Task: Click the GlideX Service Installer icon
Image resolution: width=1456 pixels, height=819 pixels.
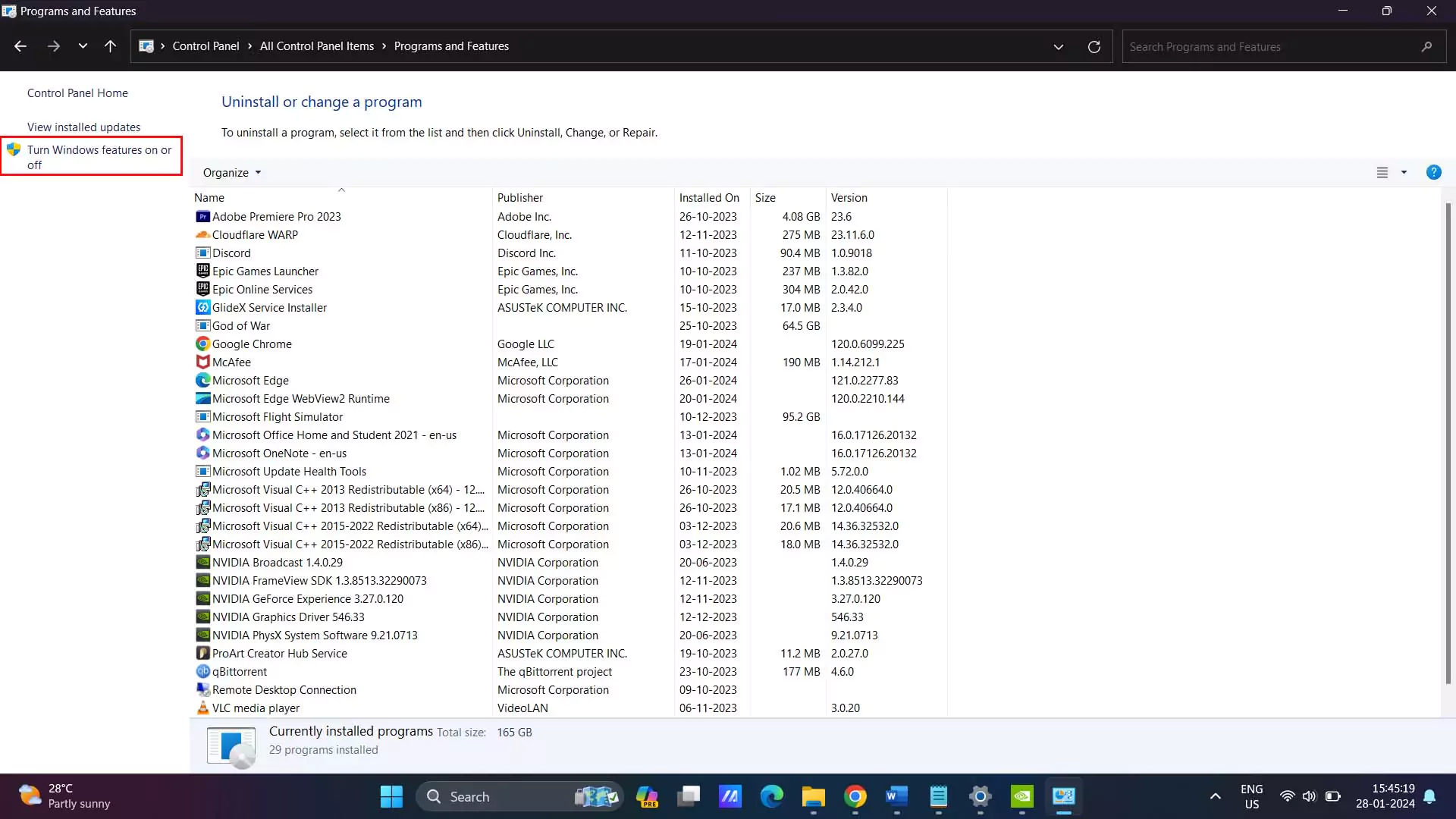Action: point(202,308)
